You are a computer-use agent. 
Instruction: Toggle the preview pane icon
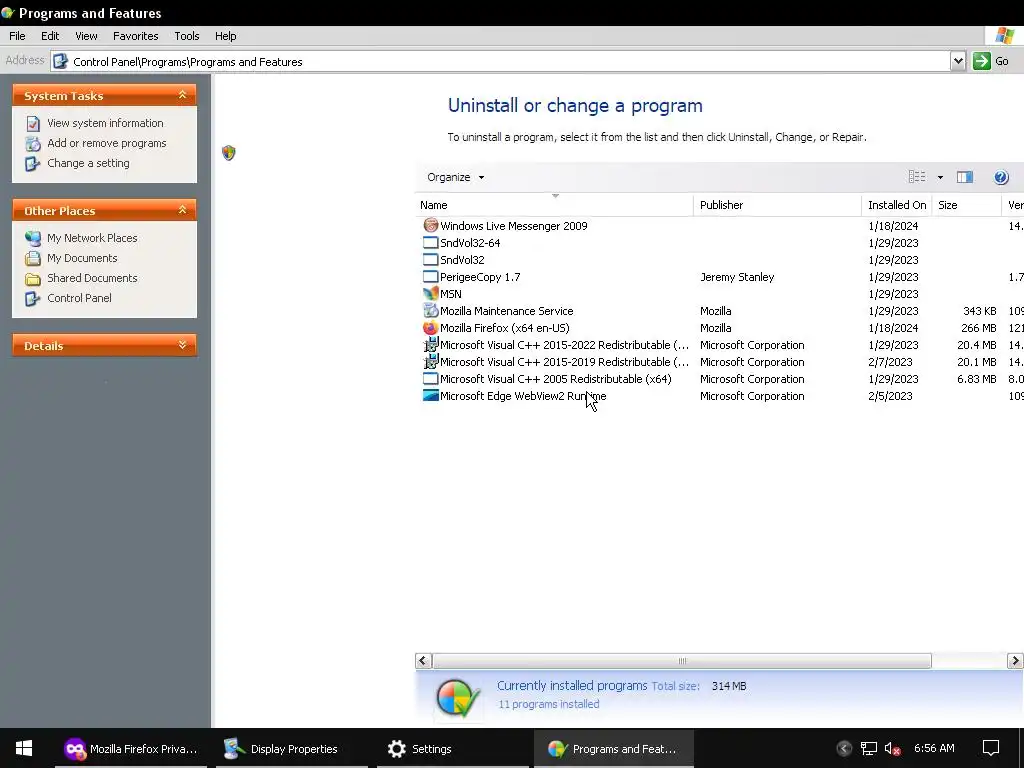click(965, 177)
